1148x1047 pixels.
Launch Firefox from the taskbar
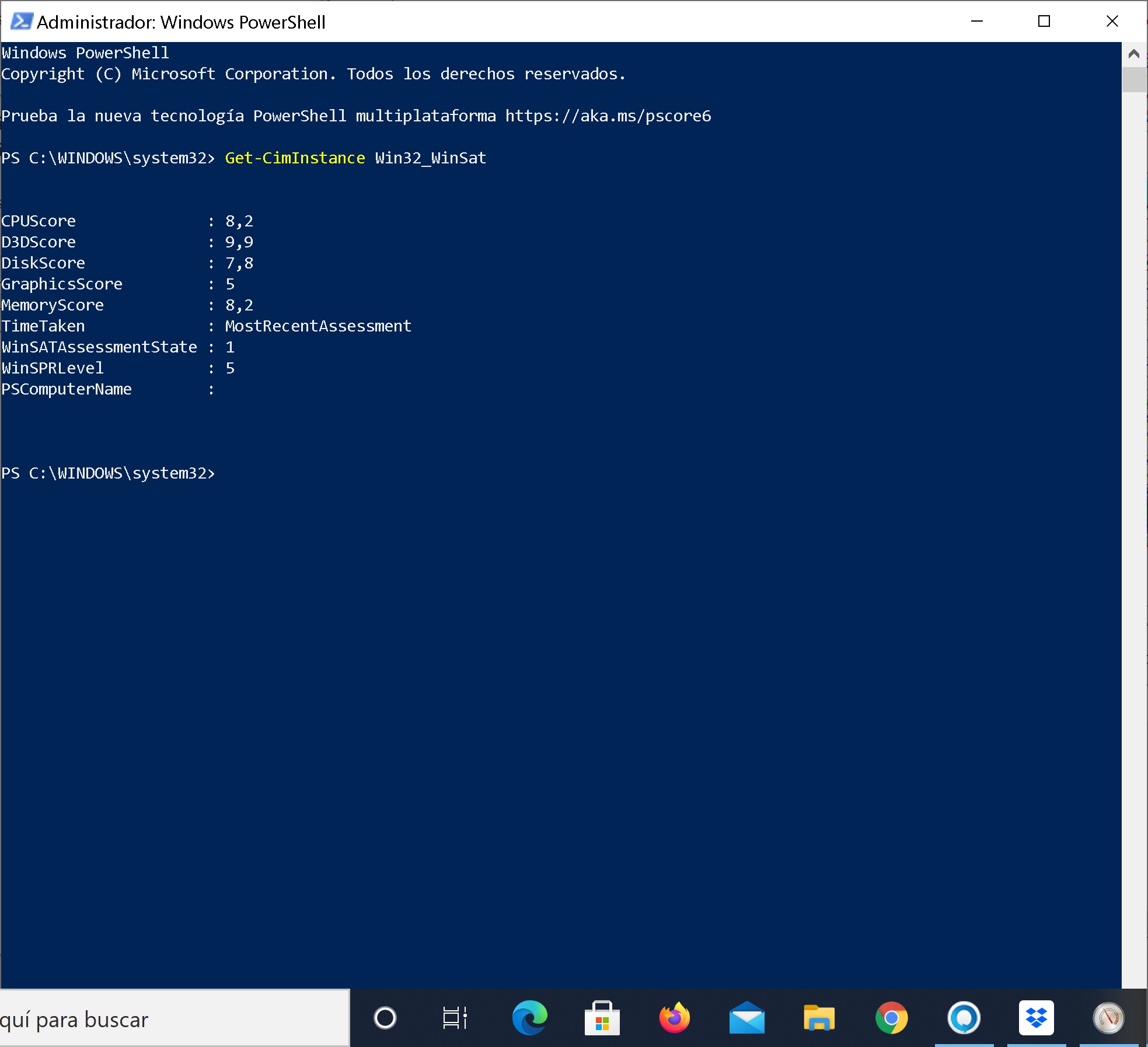[674, 1018]
